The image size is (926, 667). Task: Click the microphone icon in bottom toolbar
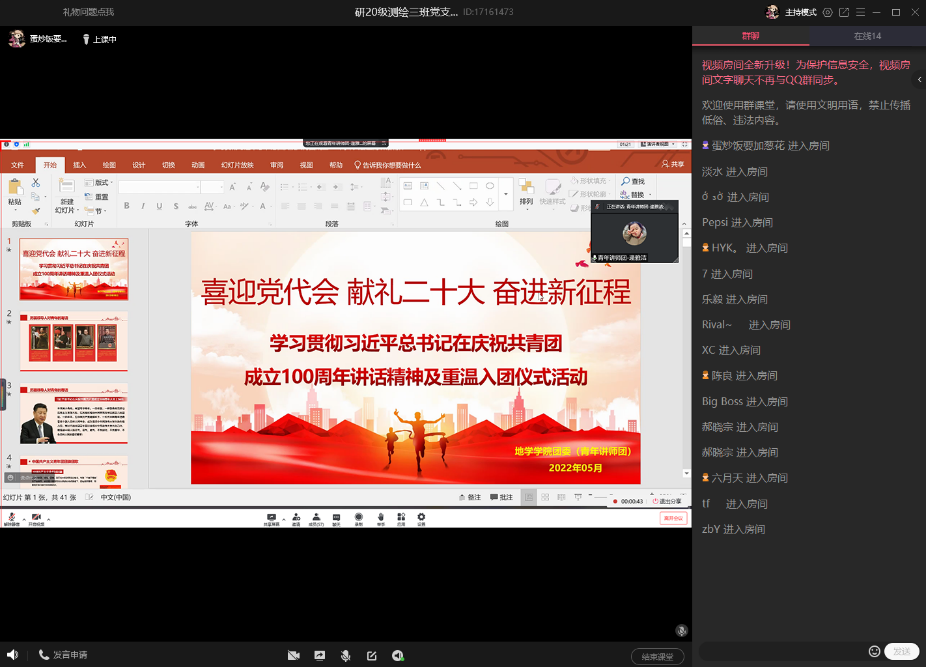pyautogui.click(x=345, y=655)
